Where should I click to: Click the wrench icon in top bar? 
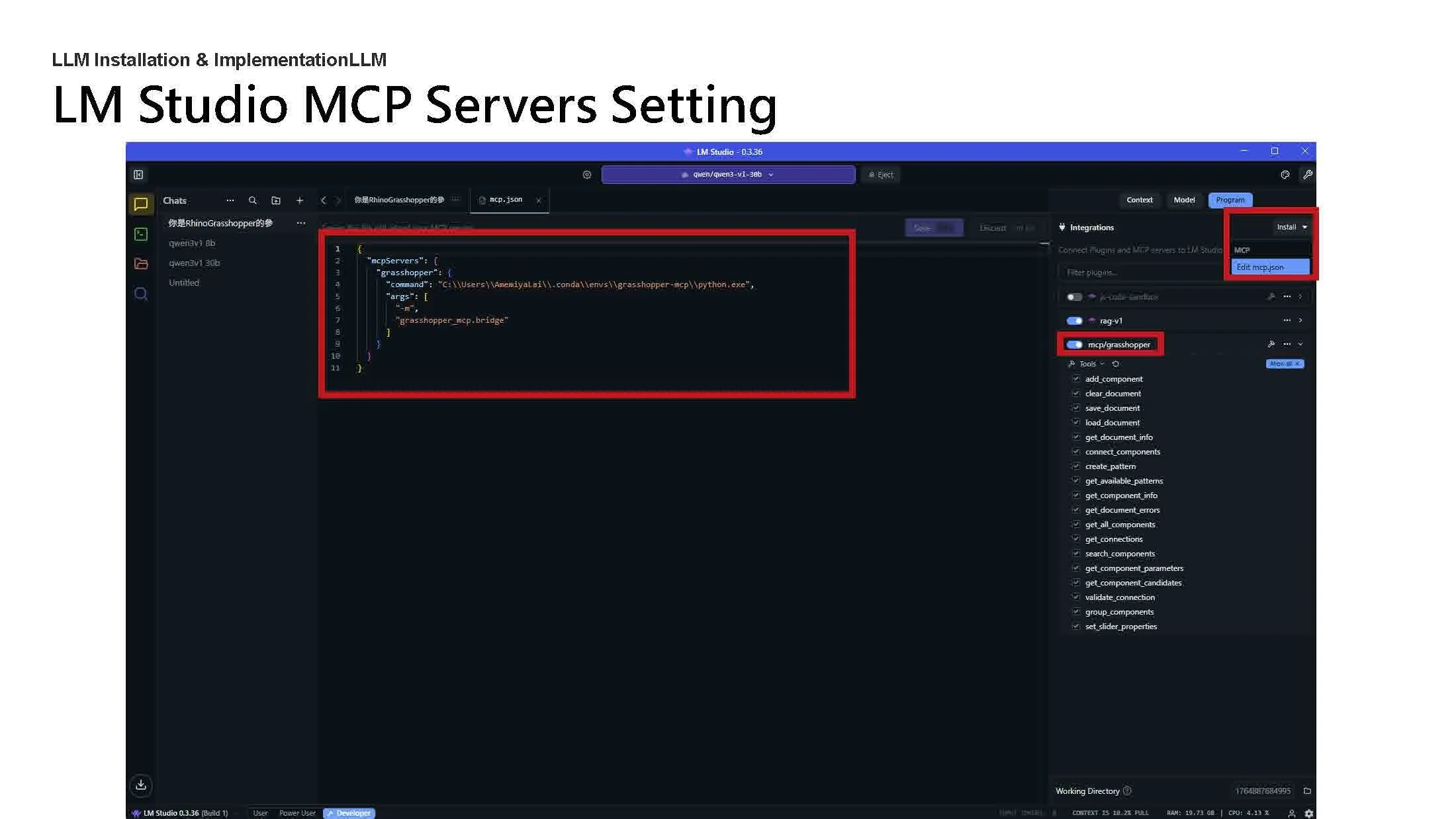pos(1307,175)
